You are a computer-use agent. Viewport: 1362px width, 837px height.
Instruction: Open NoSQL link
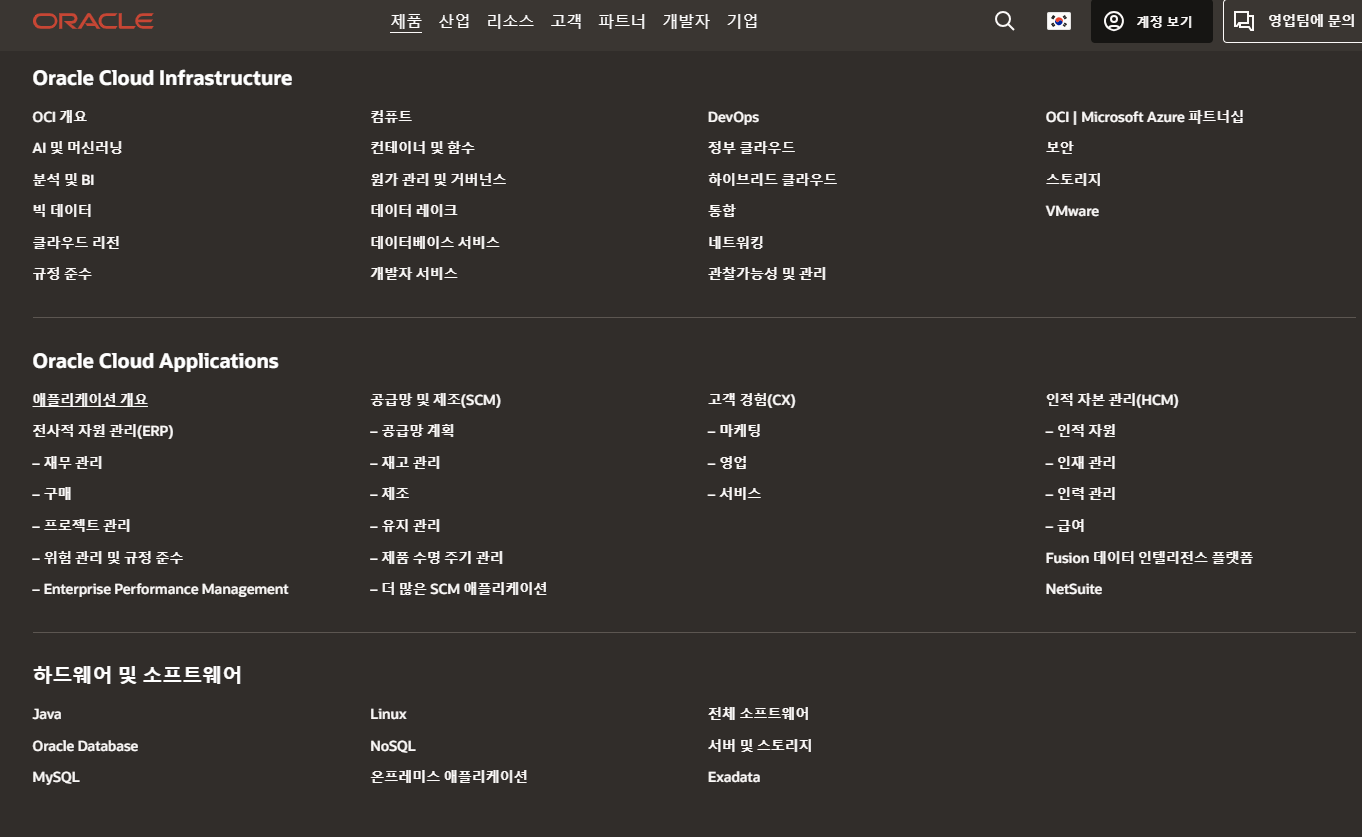(x=393, y=746)
